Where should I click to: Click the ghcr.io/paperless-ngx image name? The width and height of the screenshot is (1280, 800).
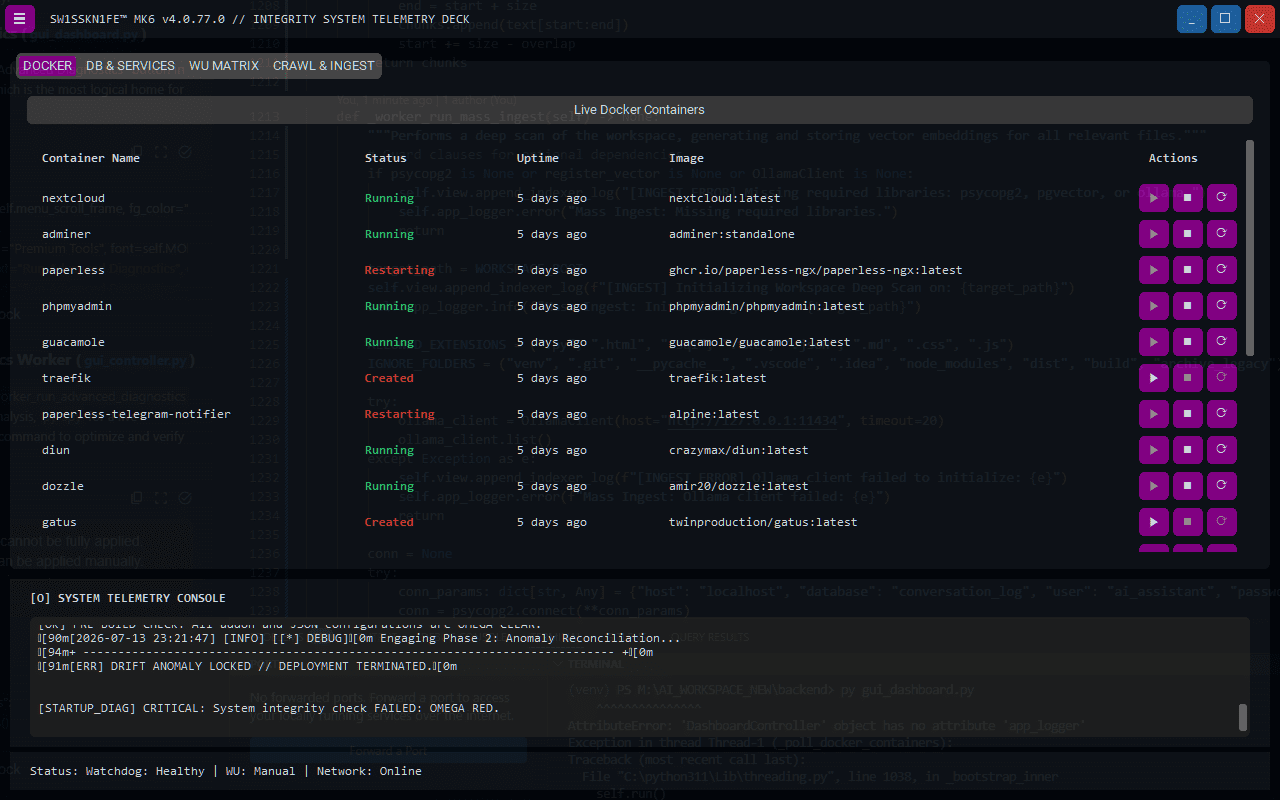tap(816, 270)
